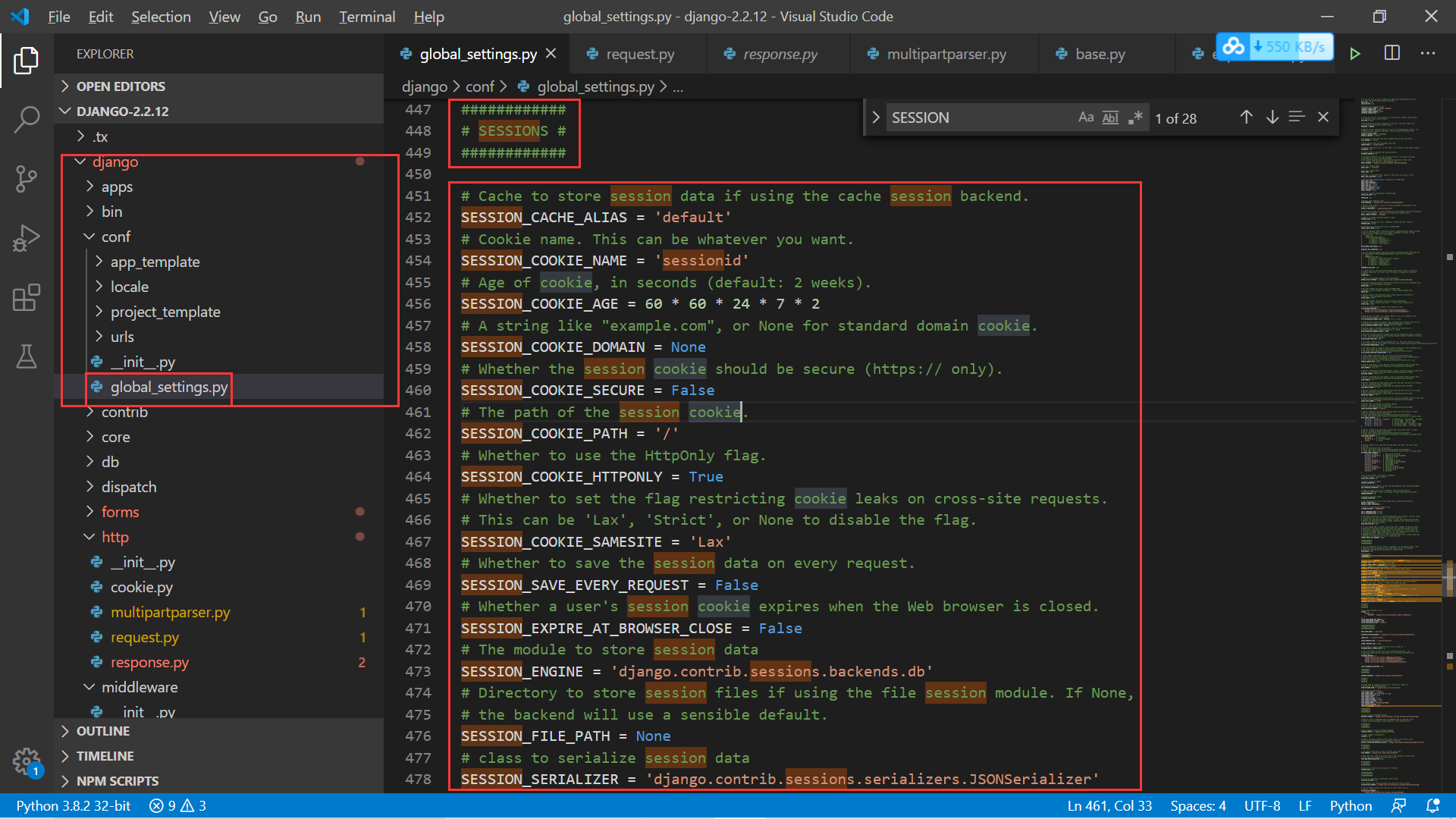Screen dimensions: 1456x819
Task: Open cookie.py in explorer
Action: click(142, 587)
